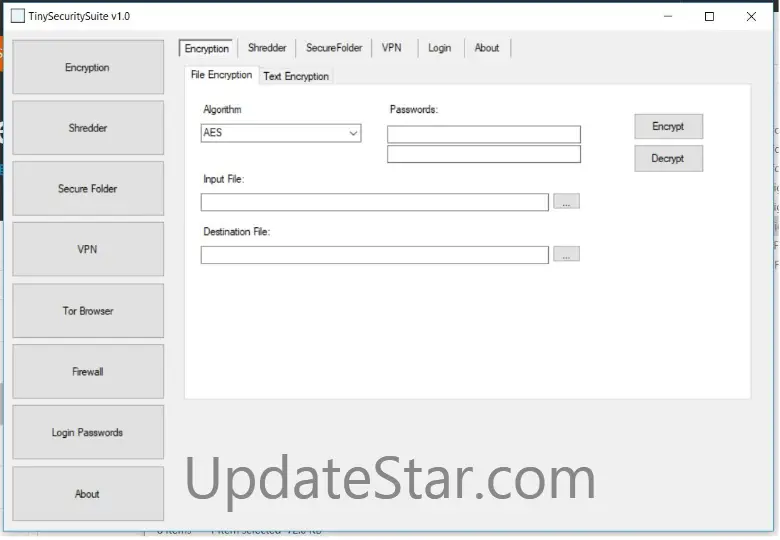780x540 pixels.
Task: Click the Encrypt button
Action: pos(669,126)
